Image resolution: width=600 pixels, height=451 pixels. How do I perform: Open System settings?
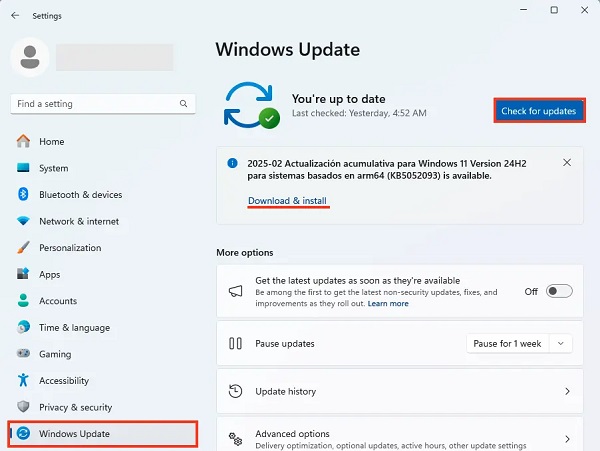(x=103, y=168)
